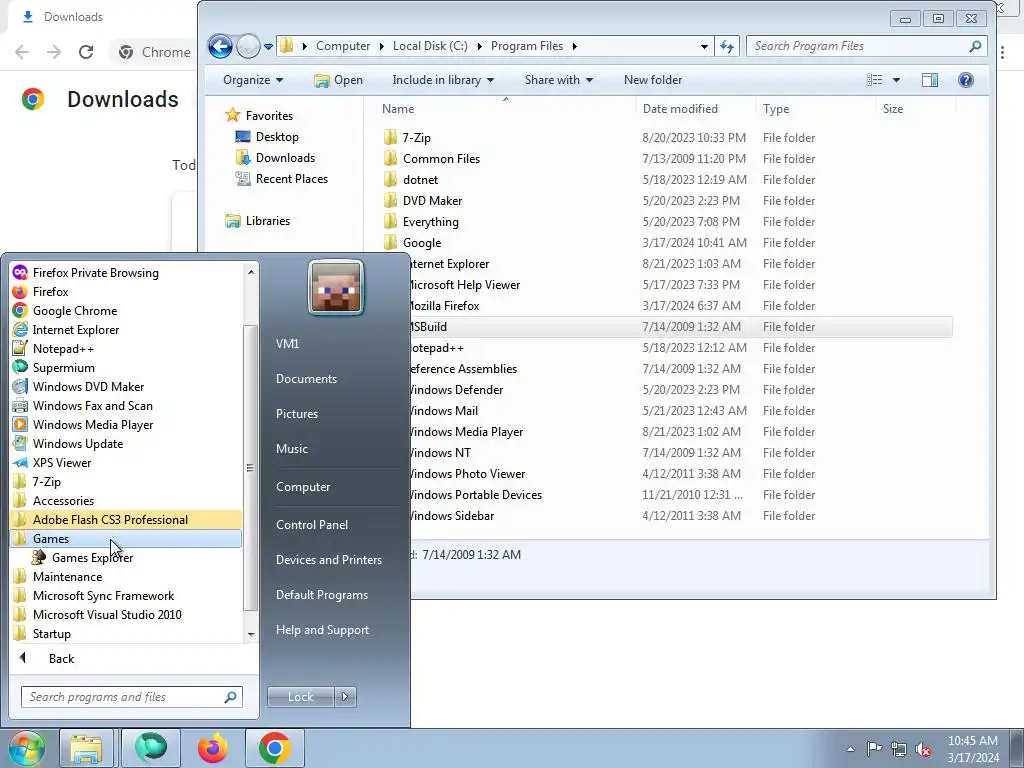Show previous locations address bar dropdown
The image size is (1024, 768).
[x=704, y=46]
